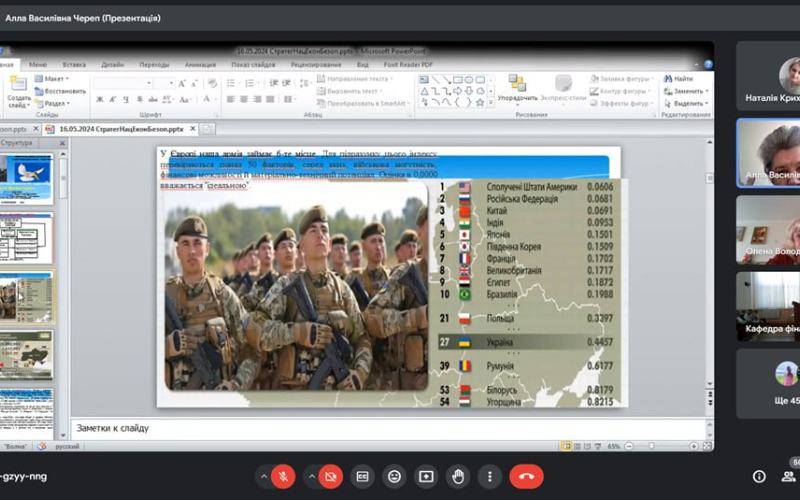Screen dimensions: 800x500
Task: Open Выровнять текст dropdown
Action: coord(349,91)
